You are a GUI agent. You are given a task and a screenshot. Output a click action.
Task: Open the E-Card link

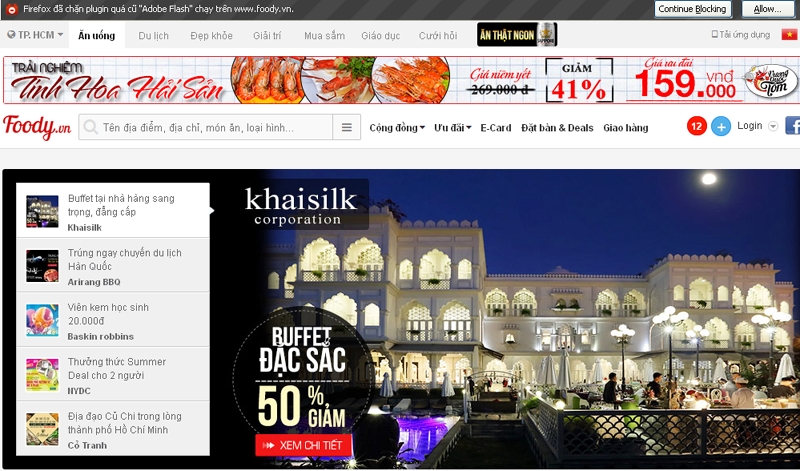[495, 128]
